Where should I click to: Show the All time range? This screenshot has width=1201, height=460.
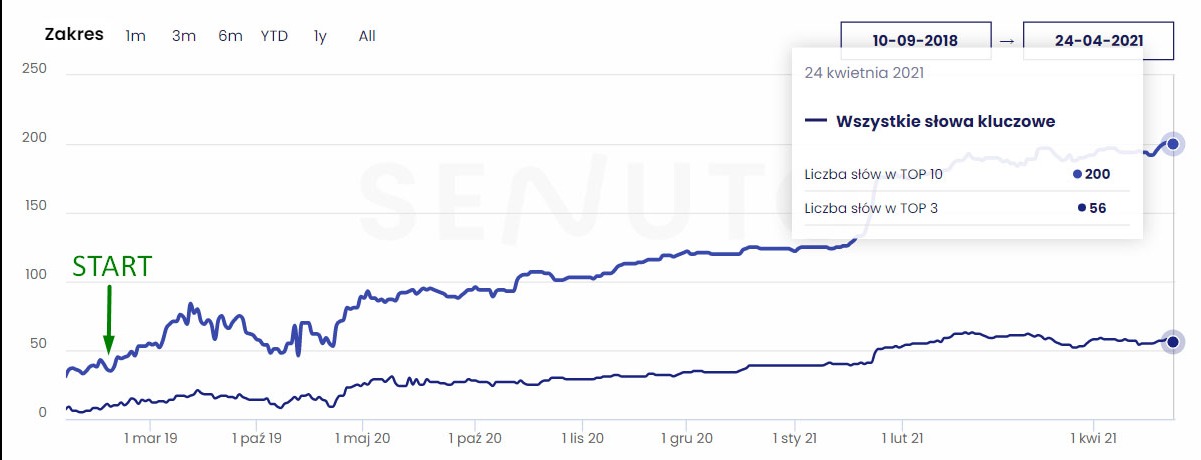tap(367, 36)
